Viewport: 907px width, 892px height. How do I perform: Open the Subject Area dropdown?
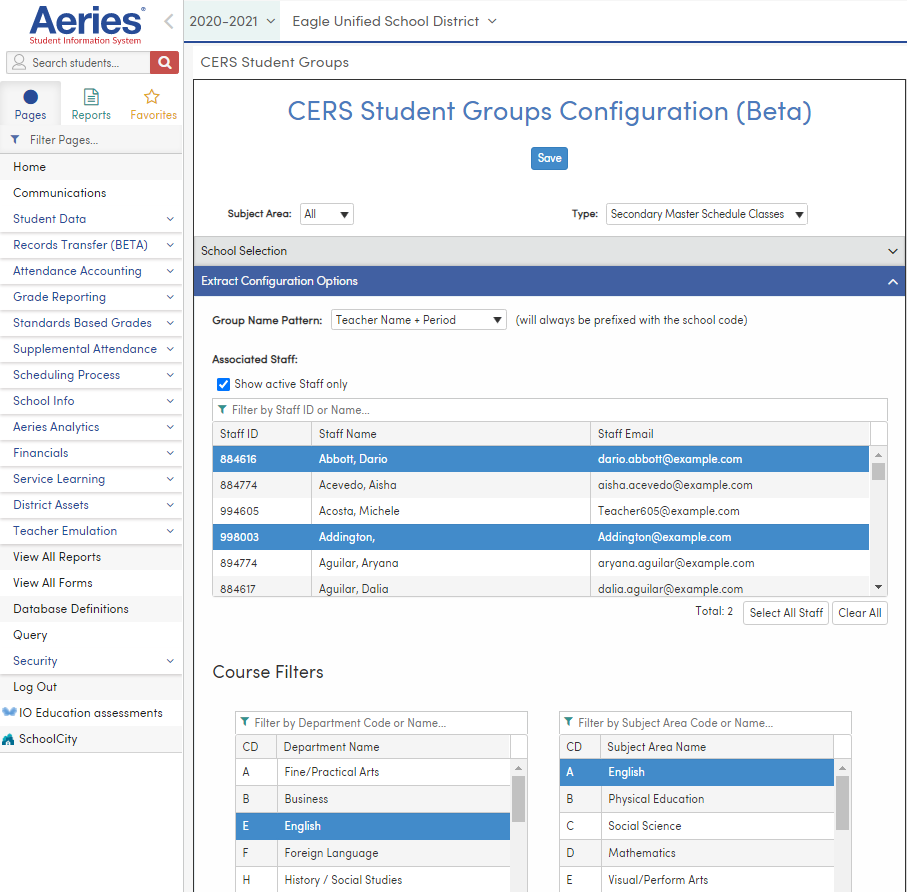click(326, 213)
